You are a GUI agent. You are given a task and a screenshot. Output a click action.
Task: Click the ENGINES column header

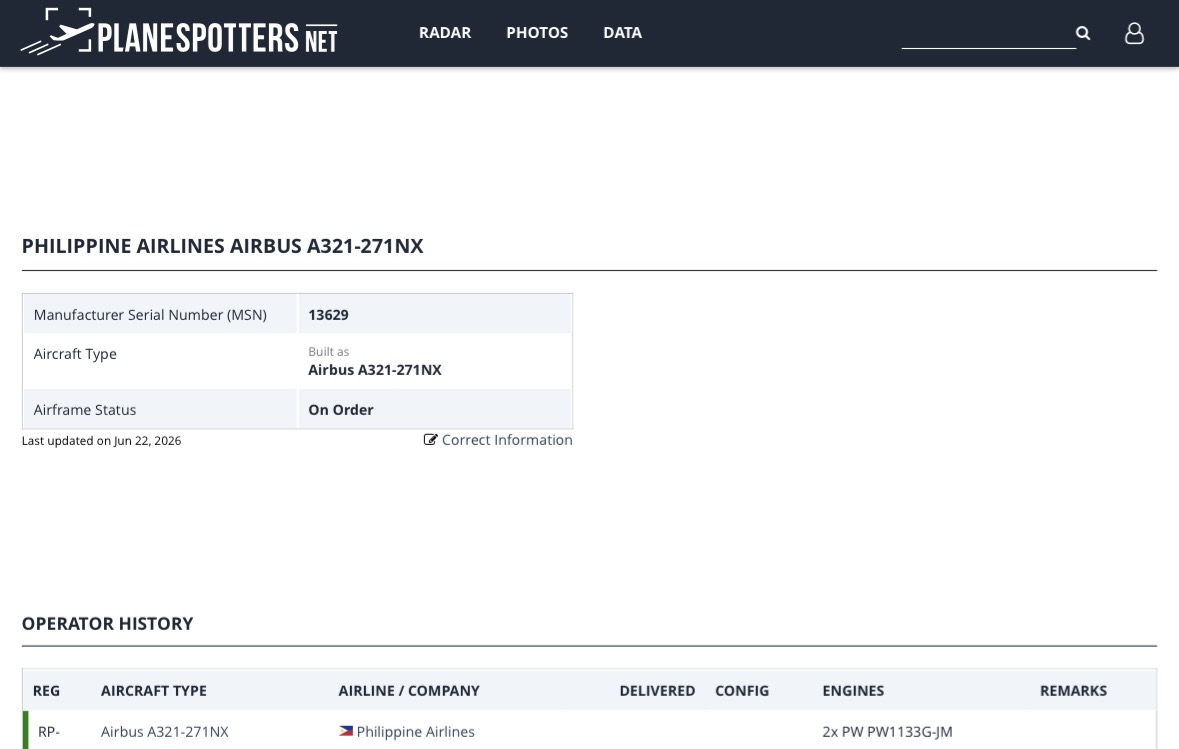click(x=853, y=690)
